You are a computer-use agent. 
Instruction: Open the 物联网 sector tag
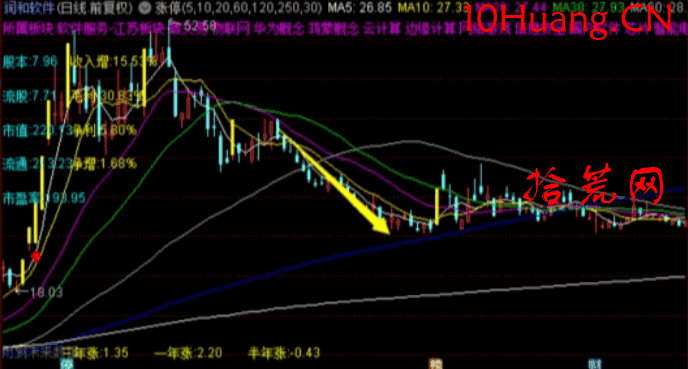pos(232,29)
